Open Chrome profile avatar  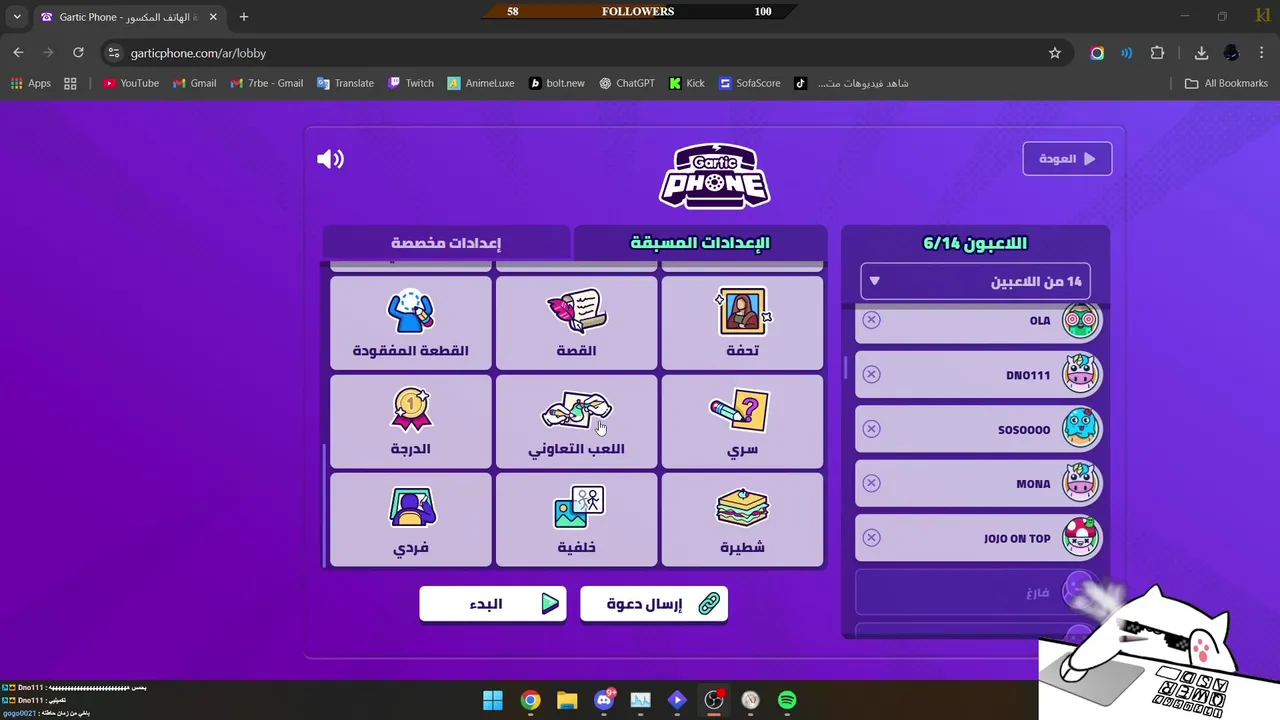(x=1231, y=53)
